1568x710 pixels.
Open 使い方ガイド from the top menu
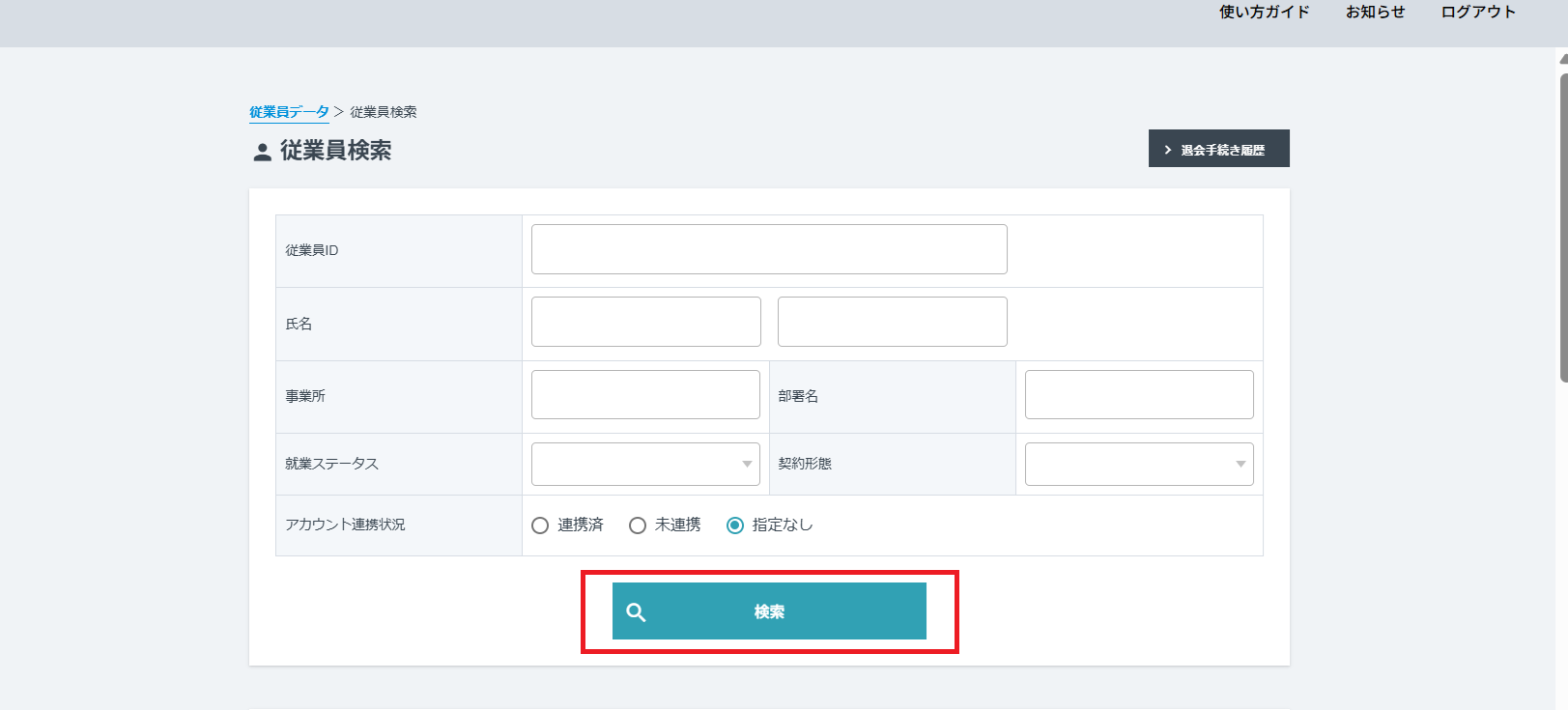point(1264,13)
